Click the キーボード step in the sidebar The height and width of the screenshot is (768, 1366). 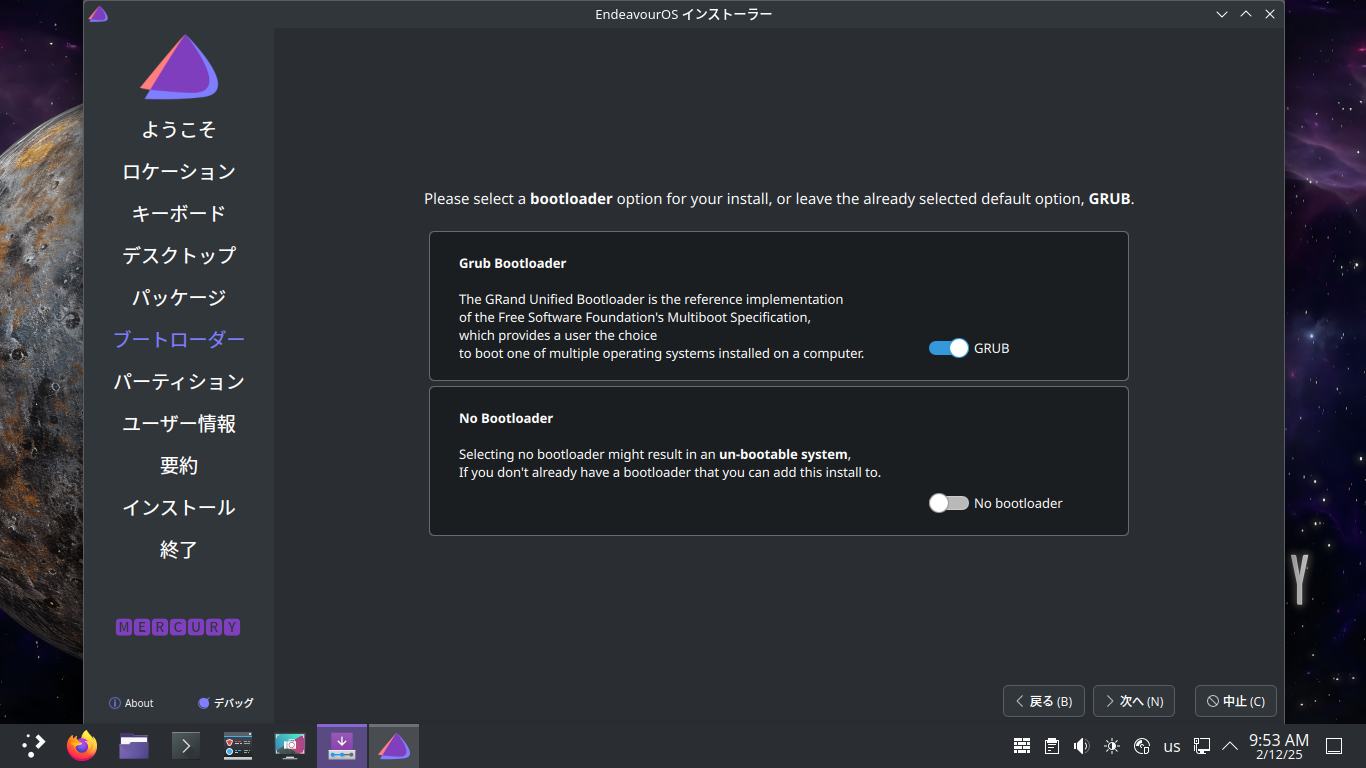[179, 213]
